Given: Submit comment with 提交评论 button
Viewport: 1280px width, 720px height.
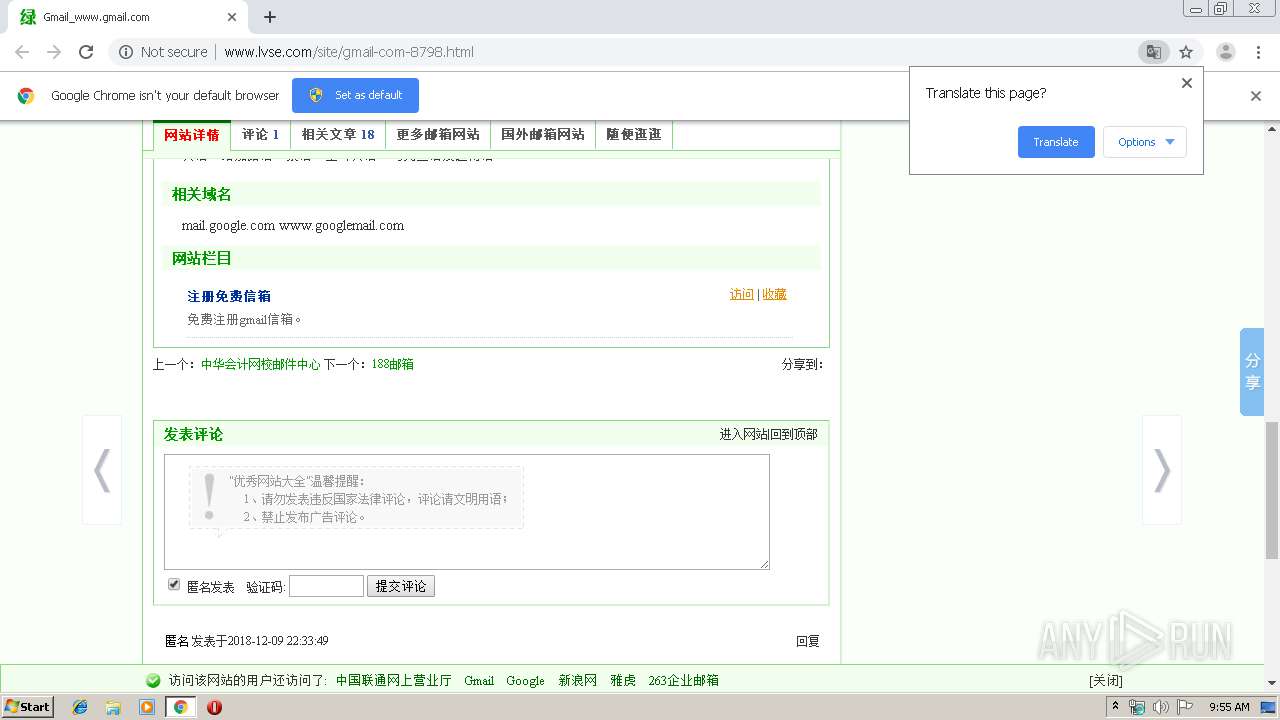Looking at the screenshot, I should click(x=401, y=586).
